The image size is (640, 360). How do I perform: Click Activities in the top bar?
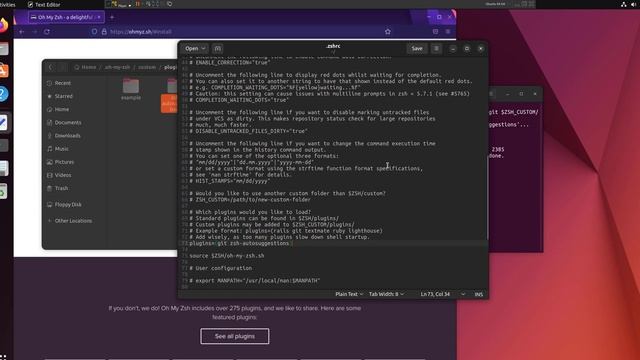pyautogui.click(x=7, y=4)
